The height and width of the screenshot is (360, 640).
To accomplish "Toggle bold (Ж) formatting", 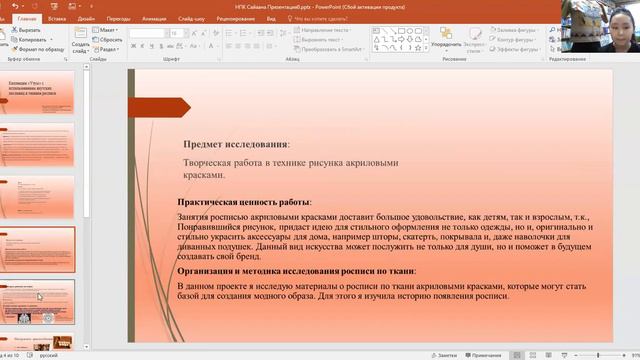I will pyautogui.click(x=133, y=46).
